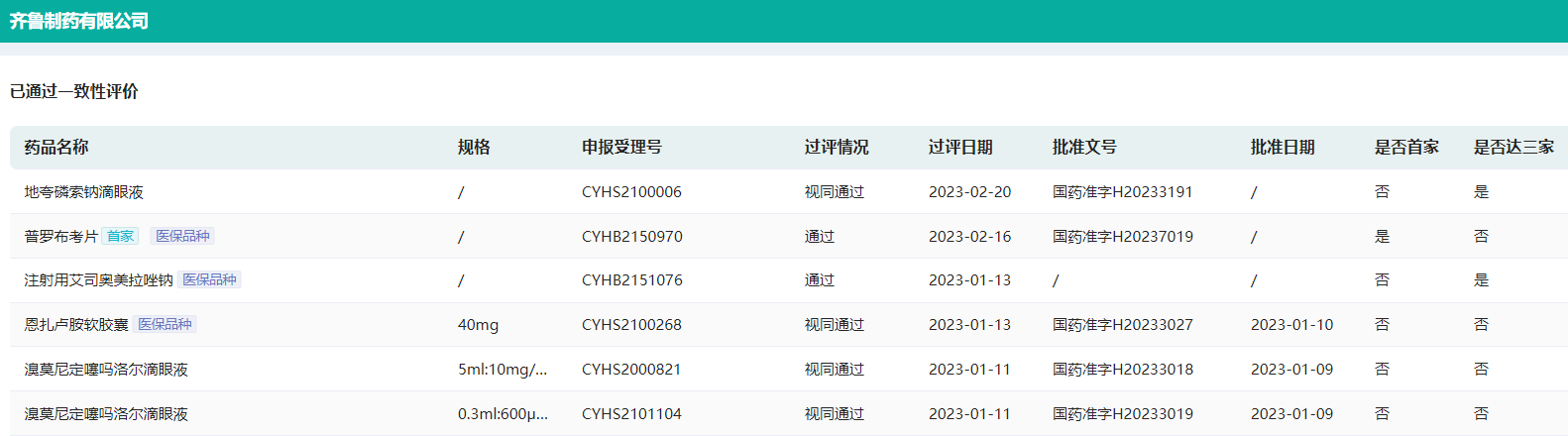Screen dimensions: 1568x436
Task: Open the 注射用艾司奥美拉唑钠 drug entry
Action: pos(99,280)
